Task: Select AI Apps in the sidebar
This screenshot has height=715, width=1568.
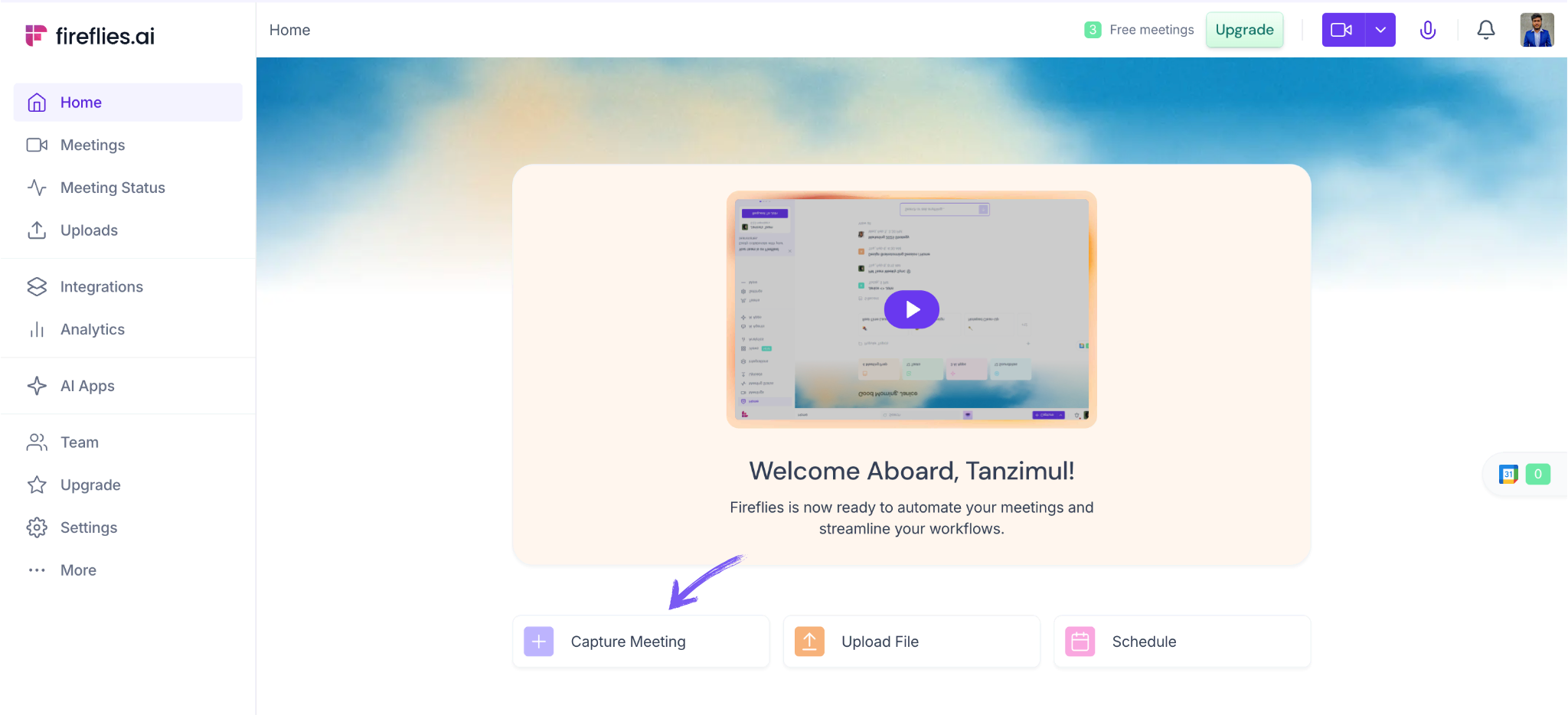Action: point(87,387)
